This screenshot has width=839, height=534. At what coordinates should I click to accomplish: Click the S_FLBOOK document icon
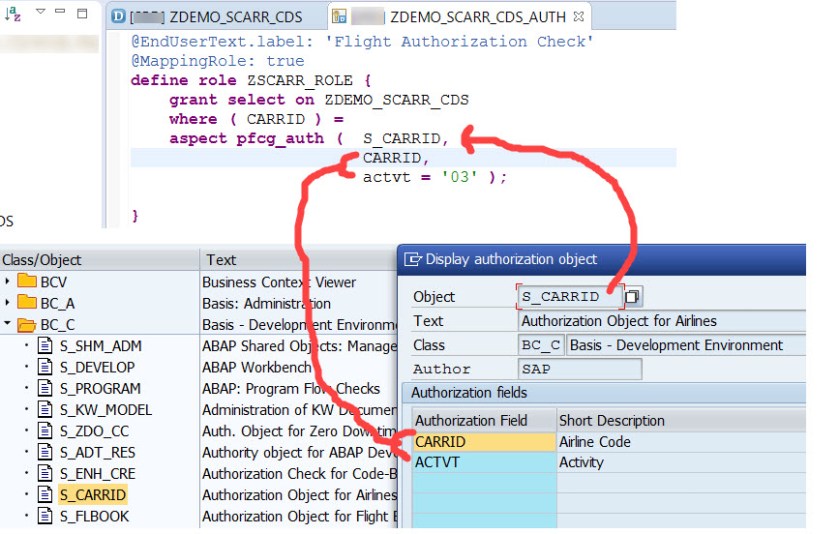point(44,516)
